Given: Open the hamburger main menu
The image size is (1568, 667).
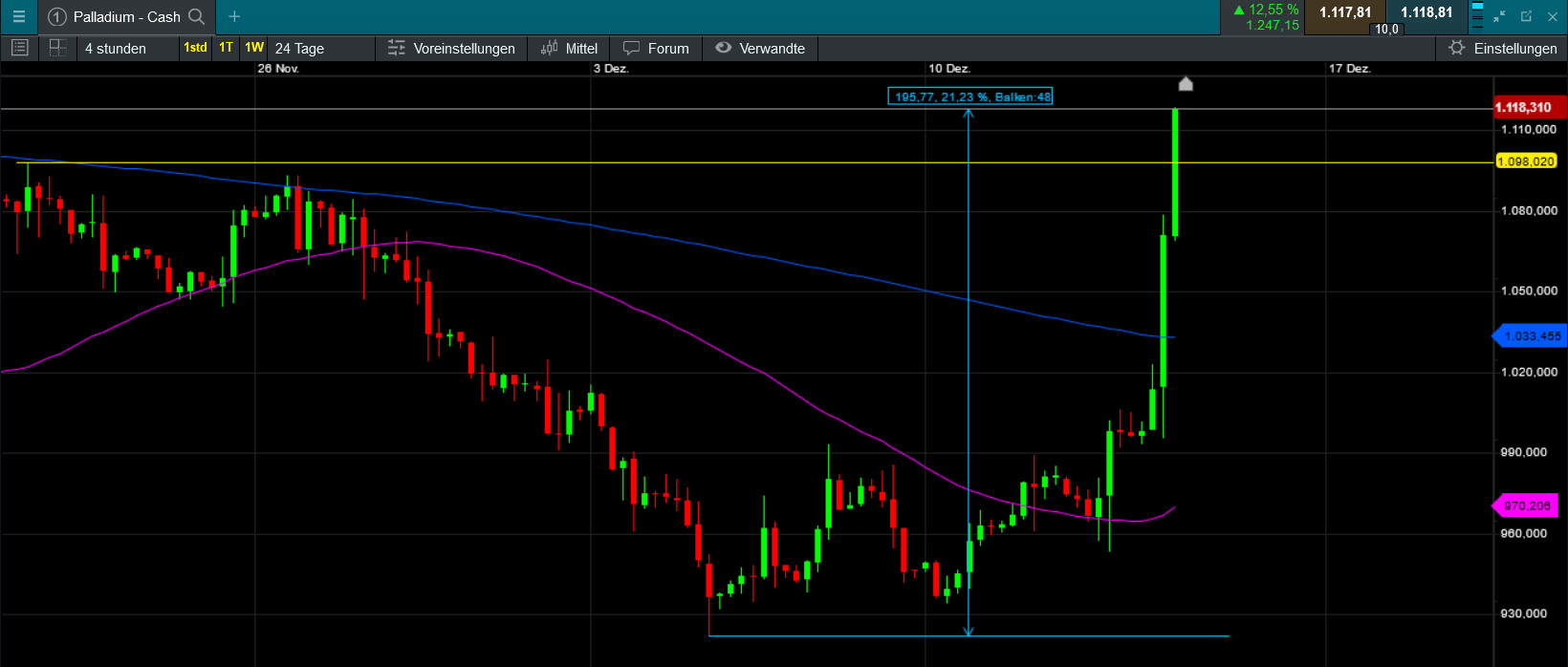Looking at the screenshot, I should [18, 16].
